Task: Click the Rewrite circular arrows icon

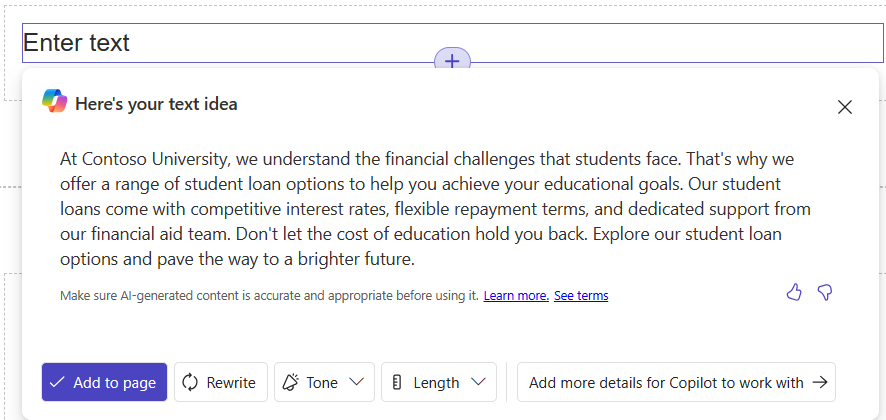Action: coord(191,382)
